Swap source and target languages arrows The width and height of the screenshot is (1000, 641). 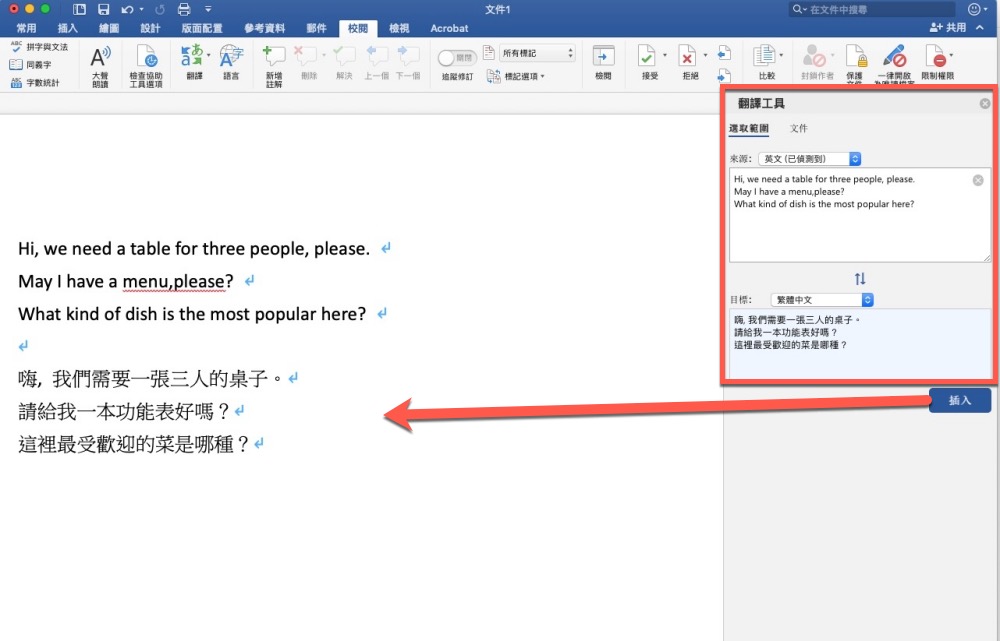pyautogui.click(x=860, y=279)
